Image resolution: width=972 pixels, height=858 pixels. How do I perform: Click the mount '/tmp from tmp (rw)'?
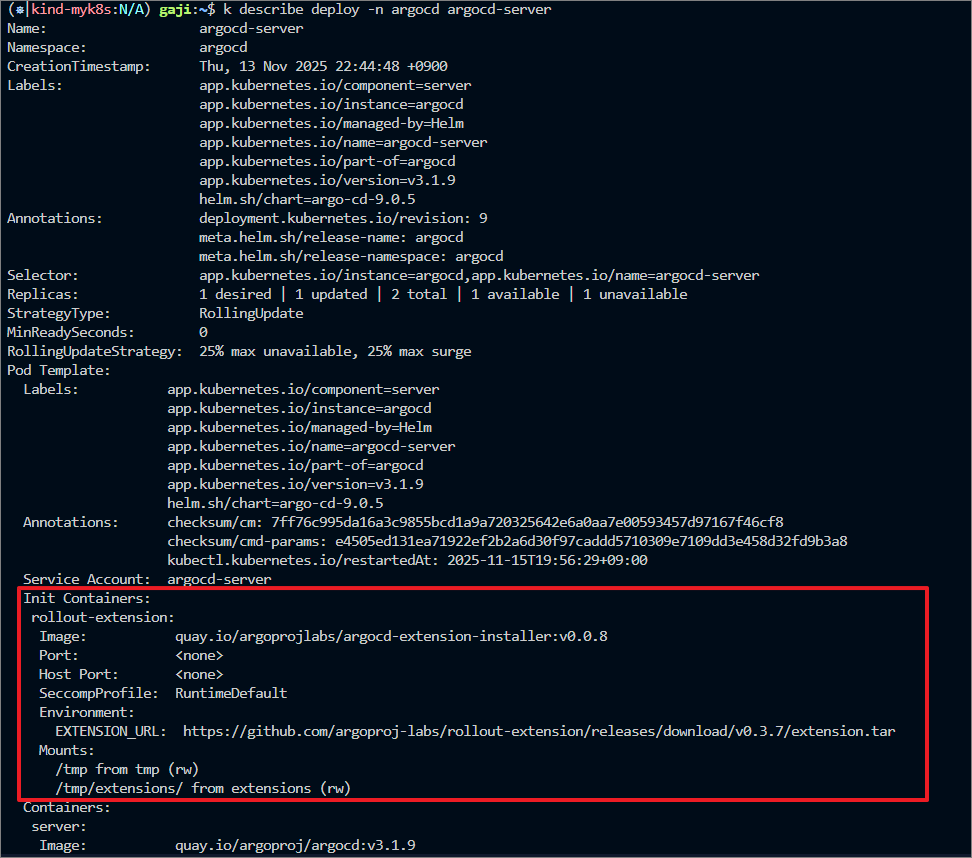pos(127,769)
